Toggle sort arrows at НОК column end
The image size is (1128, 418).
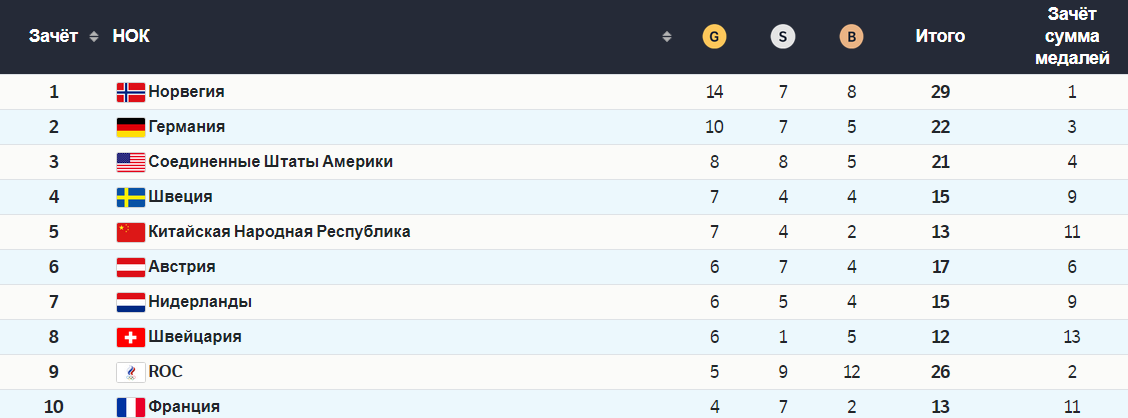click(x=667, y=37)
